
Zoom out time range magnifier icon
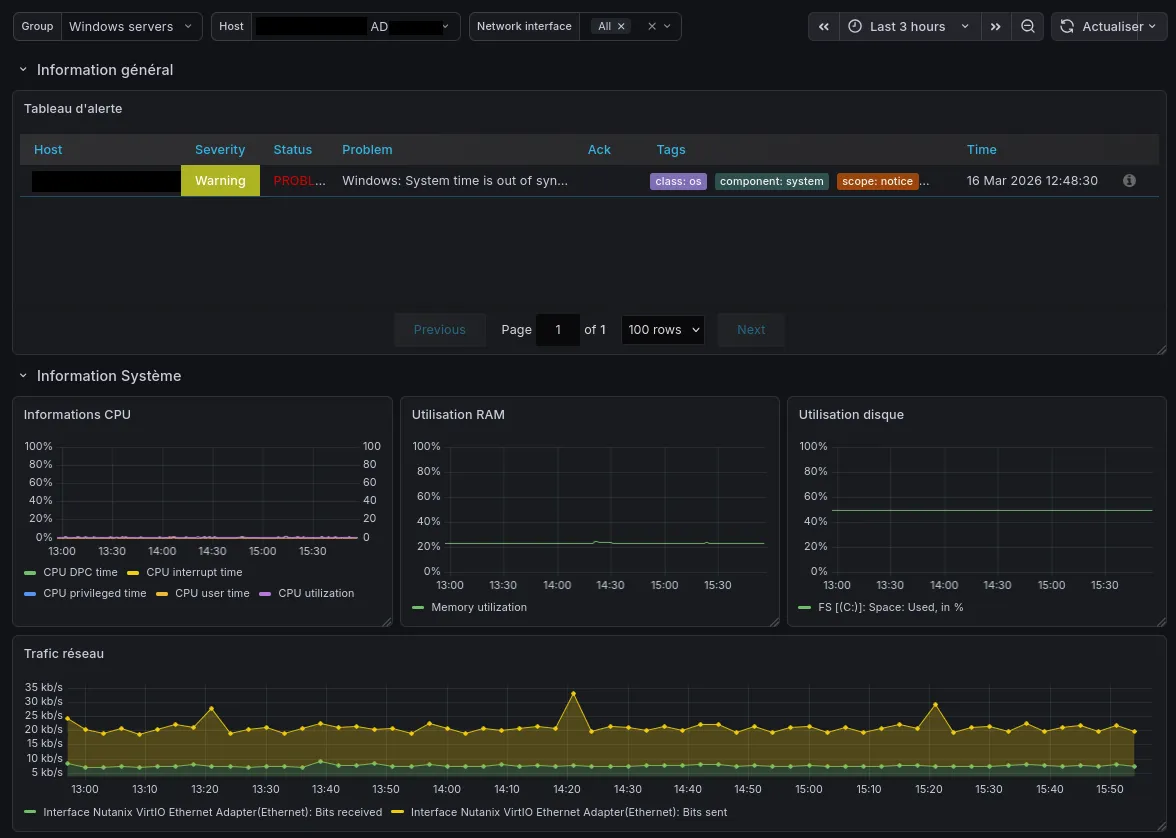1027,27
